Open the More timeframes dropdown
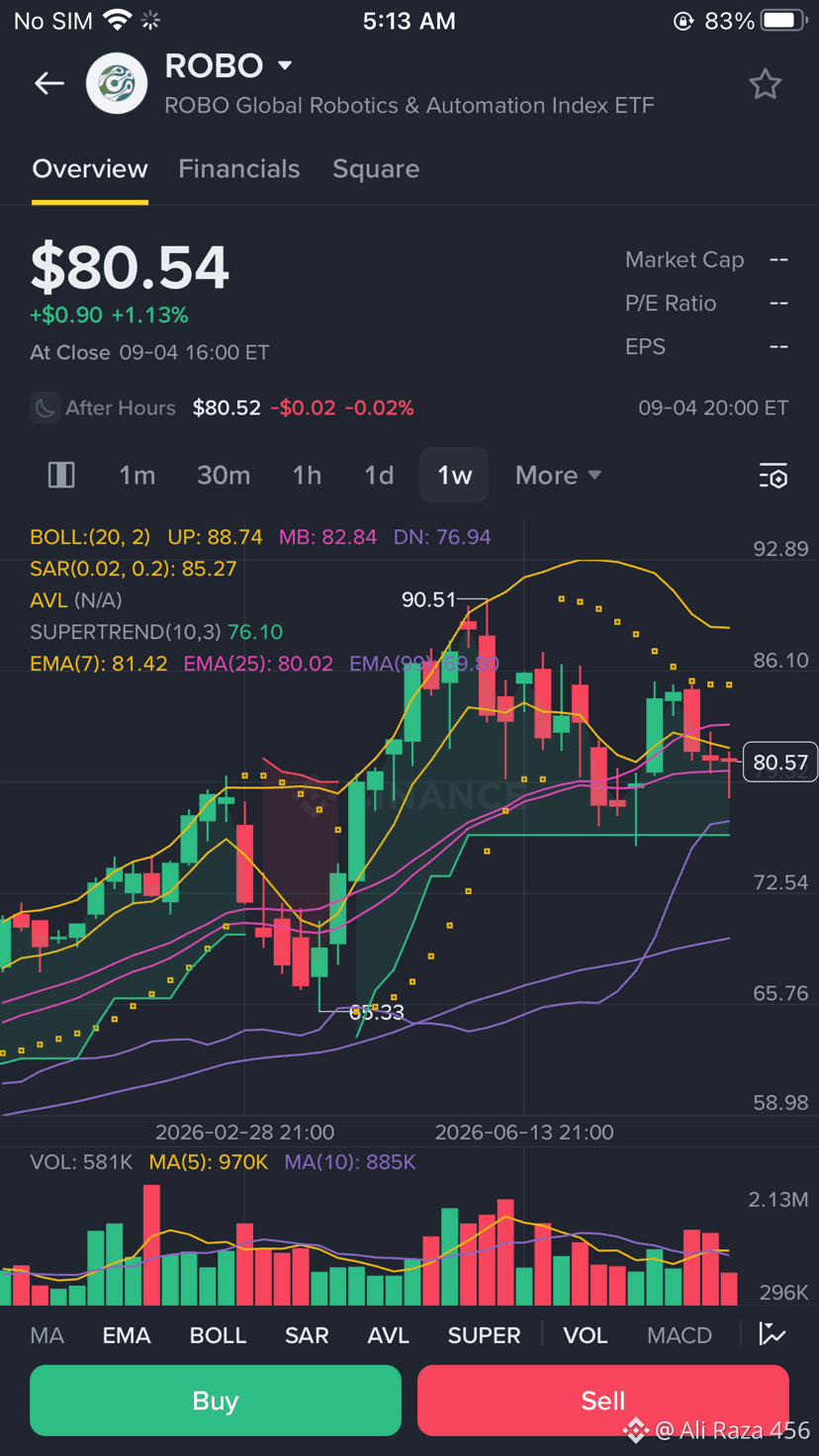 click(558, 475)
